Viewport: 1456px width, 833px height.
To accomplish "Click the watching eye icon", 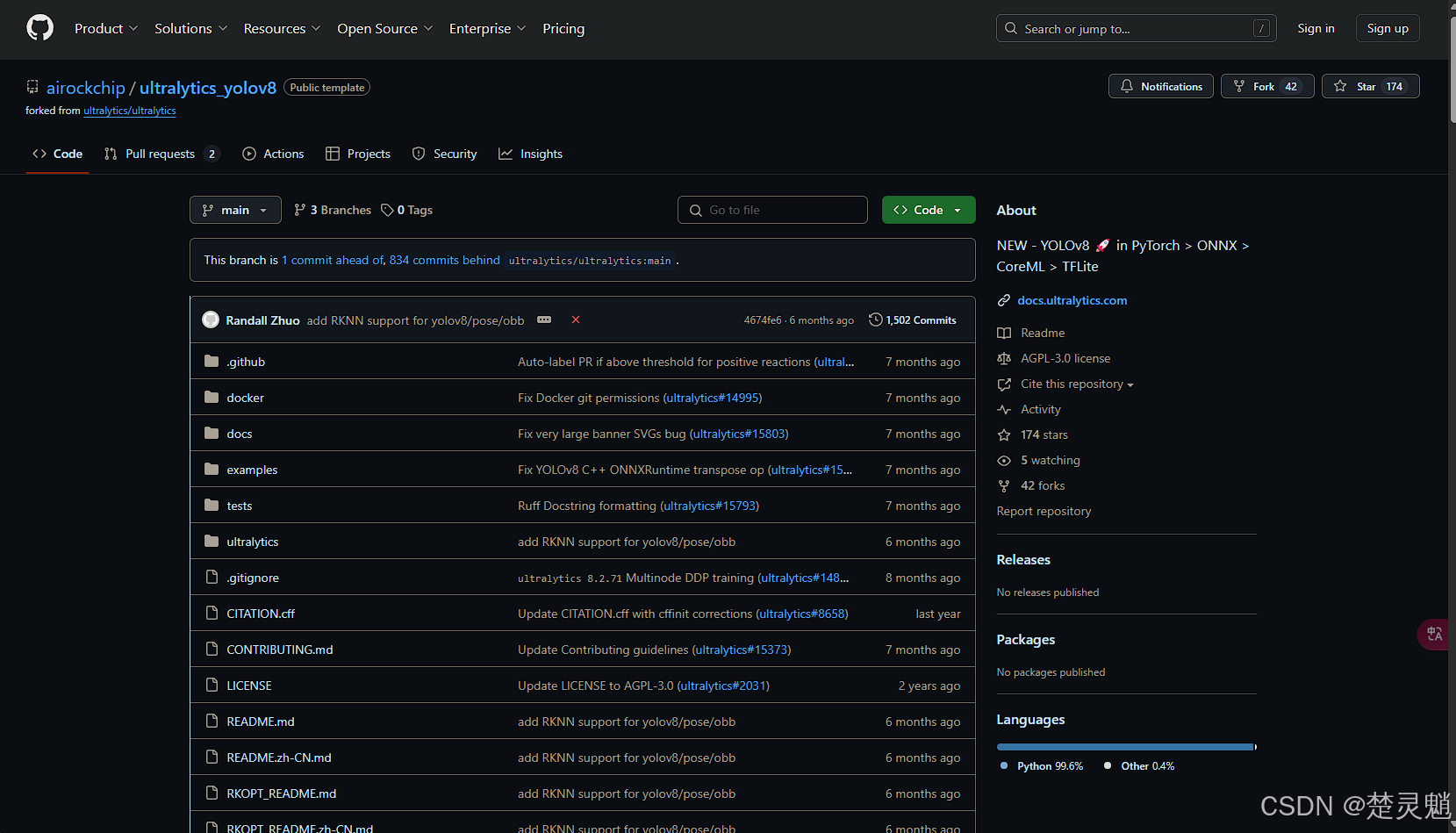I will [1004, 460].
